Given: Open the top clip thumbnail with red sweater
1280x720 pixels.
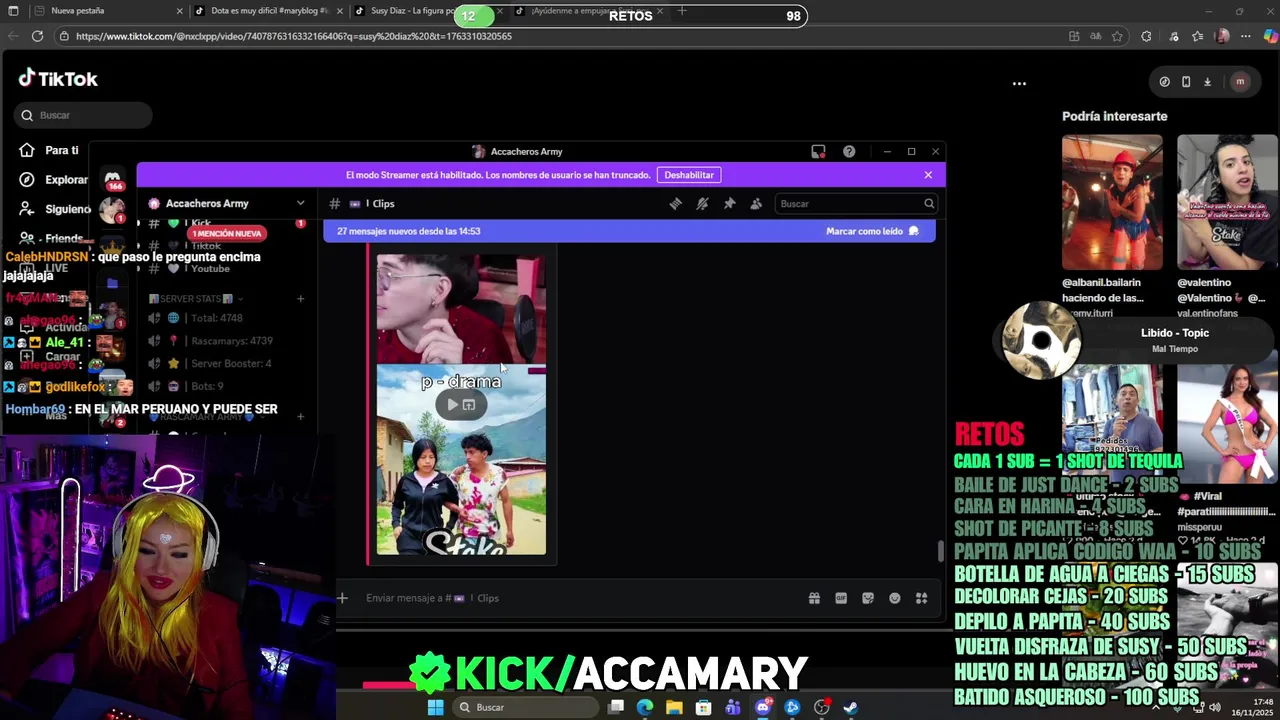Looking at the screenshot, I should click(461, 308).
